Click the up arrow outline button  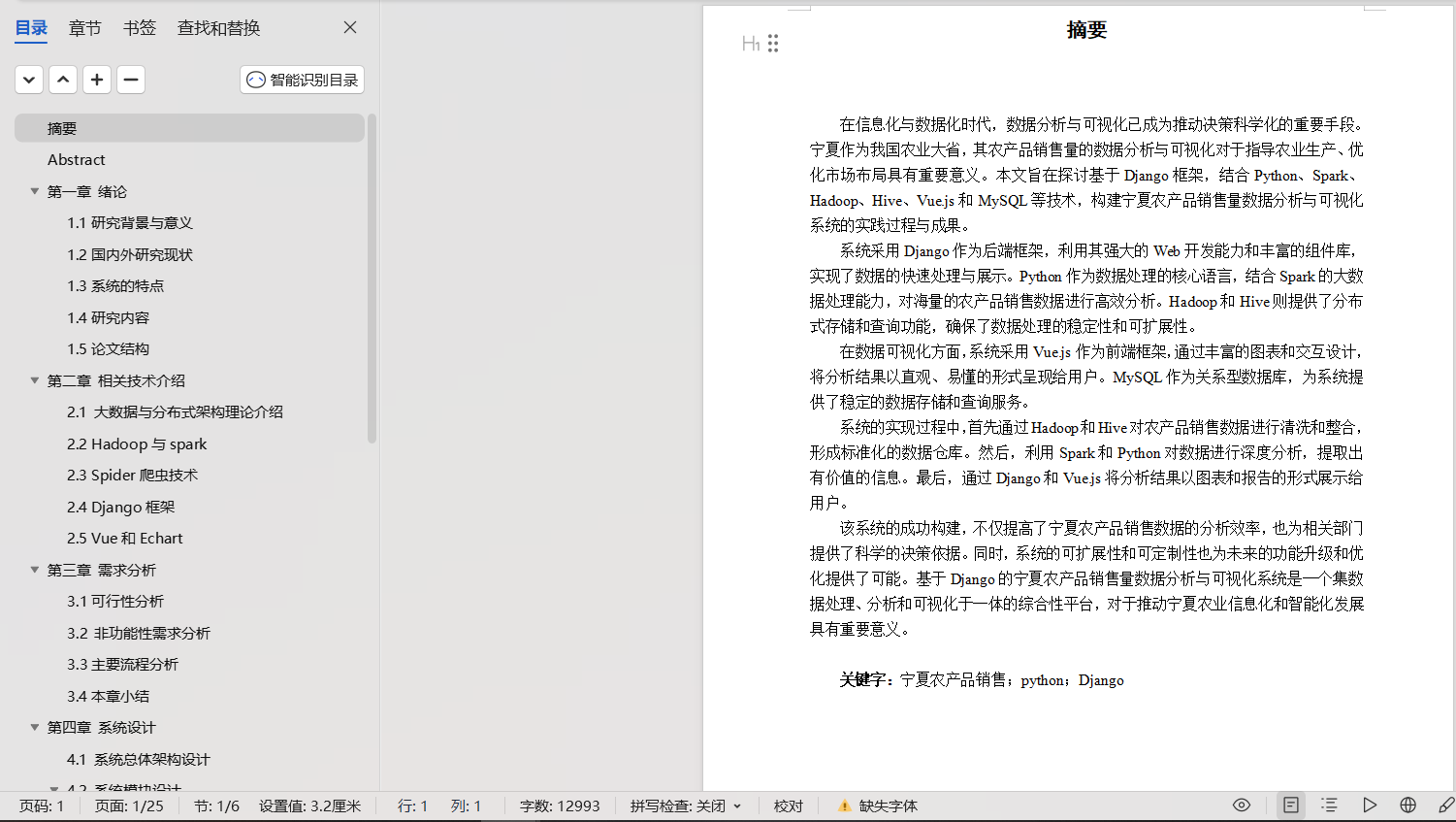click(63, 80)
